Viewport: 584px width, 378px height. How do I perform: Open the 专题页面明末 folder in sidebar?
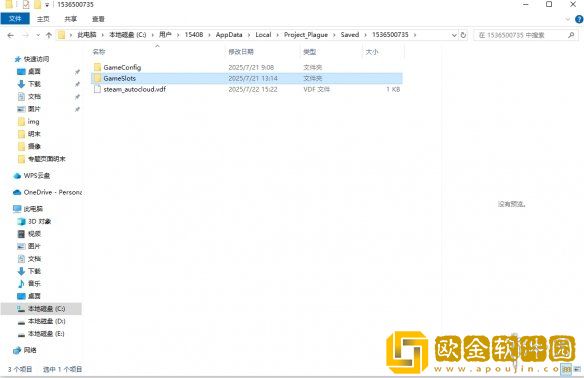[47, 159]
